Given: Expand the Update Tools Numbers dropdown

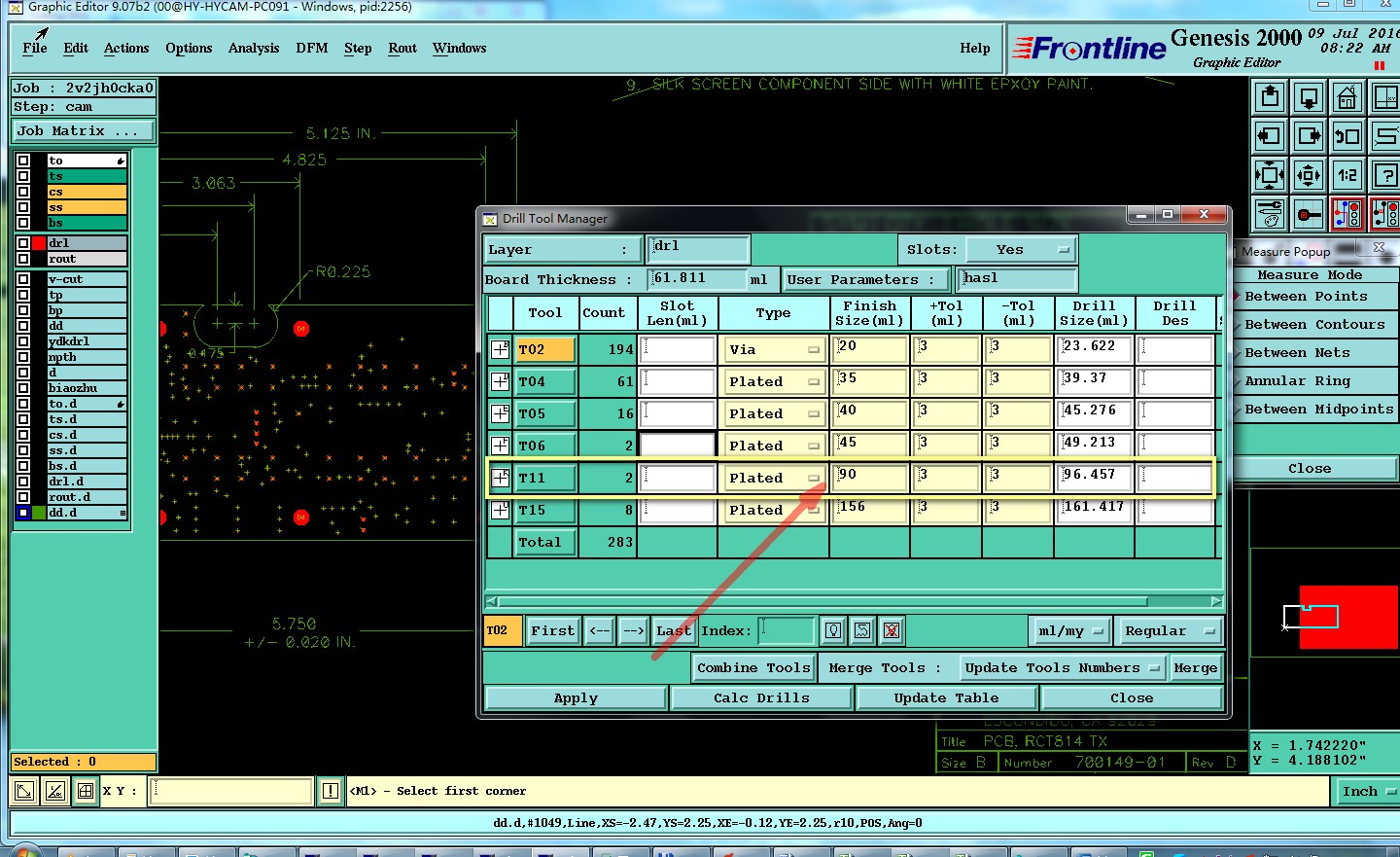Looking at the screenshot, I should [x=1062, y=668].
